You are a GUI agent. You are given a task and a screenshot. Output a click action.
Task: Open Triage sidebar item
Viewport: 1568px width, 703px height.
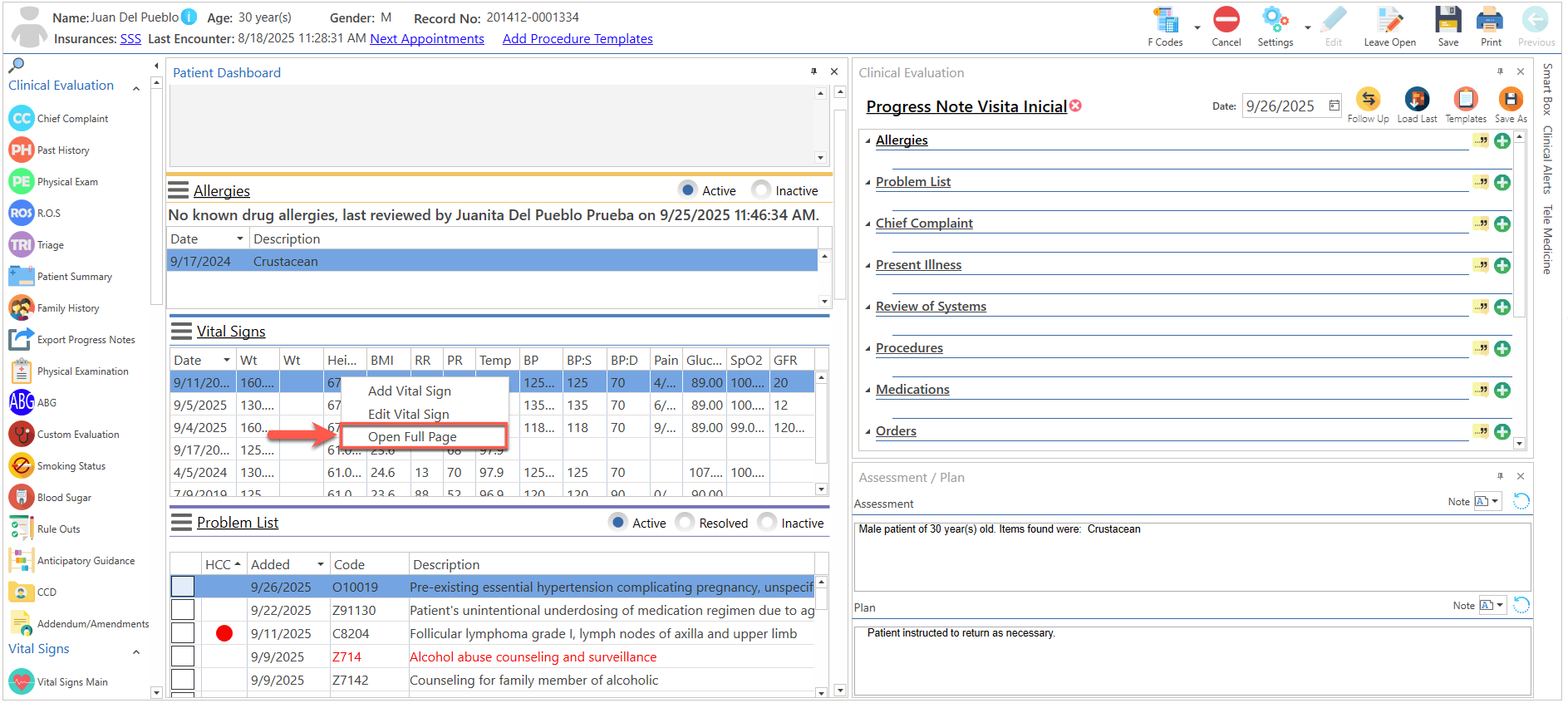coord(37,245)
